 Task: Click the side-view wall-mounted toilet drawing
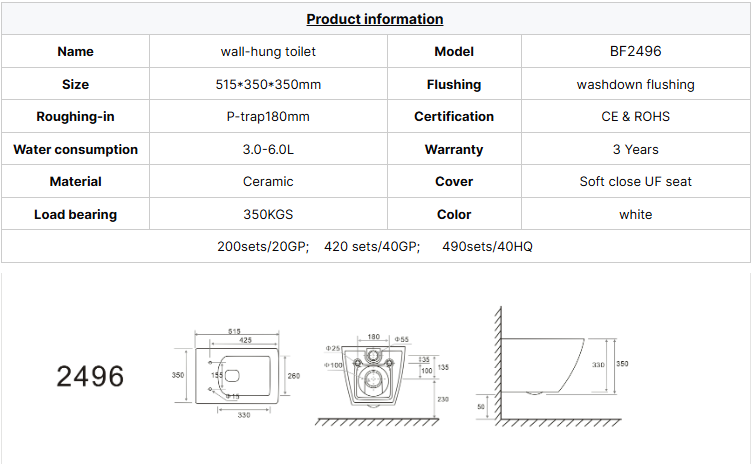pos(545,365)
